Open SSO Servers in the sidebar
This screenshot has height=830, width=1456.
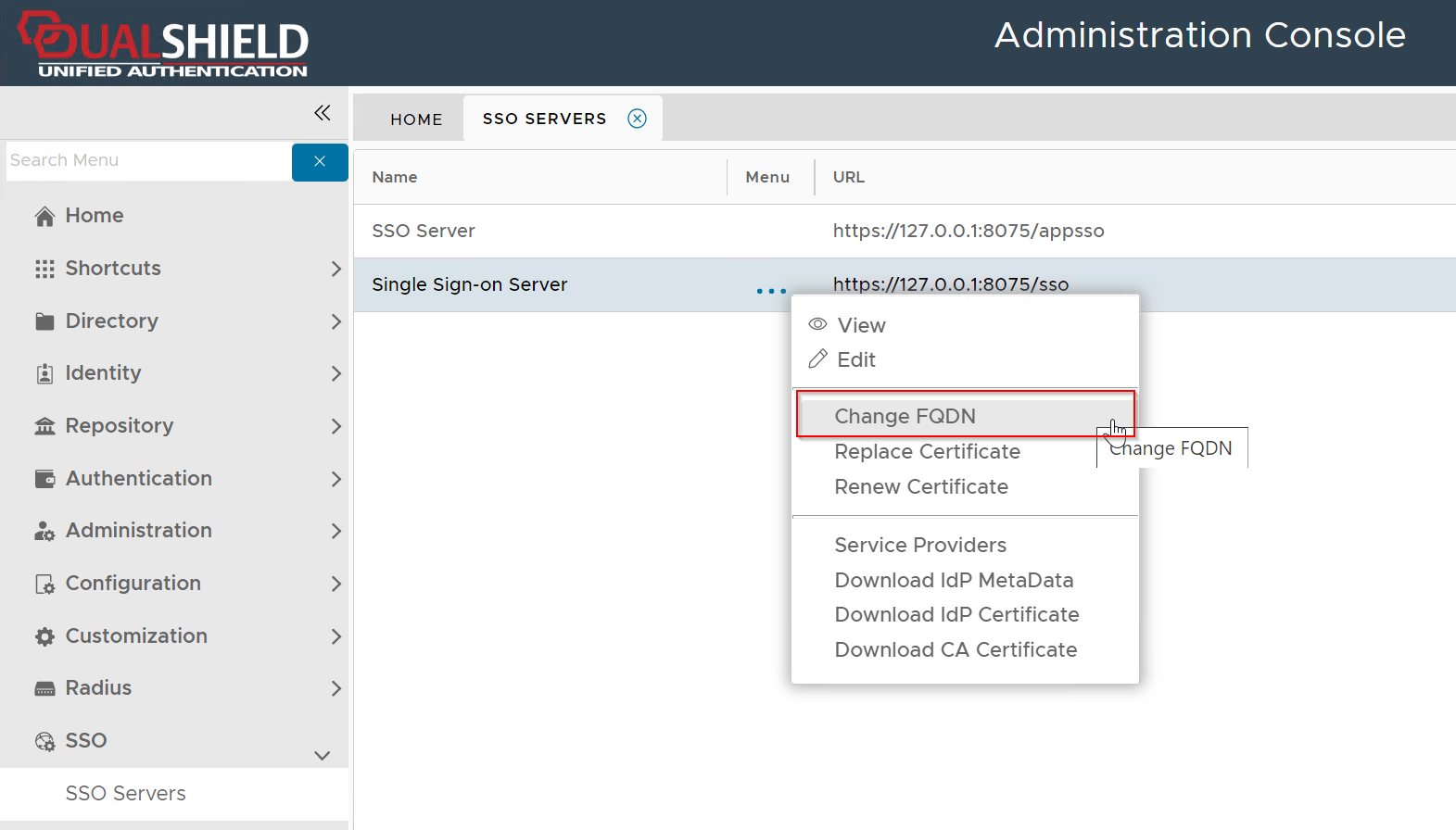click(125, 794)
